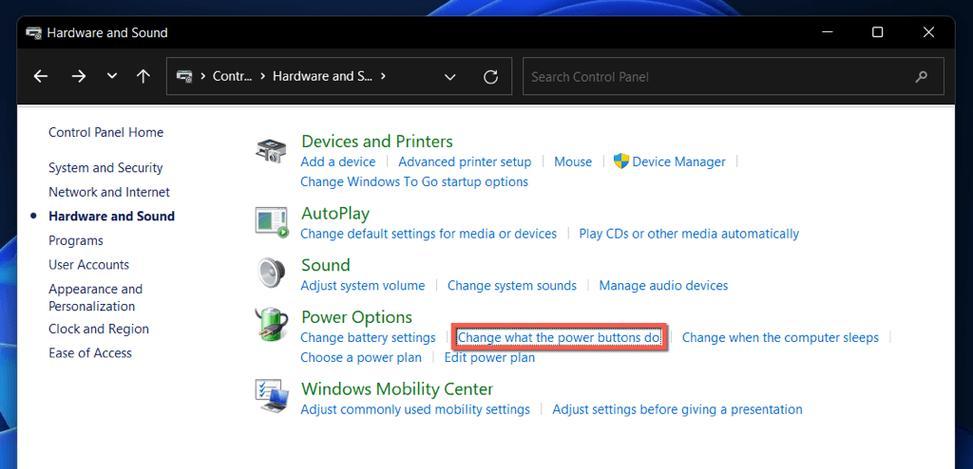Image resolution: width=973 pixels, height=469 pixels.
Task: Expand the chevron after 'Hardware and S...' breadcrumb
Action: coord(383,76)
